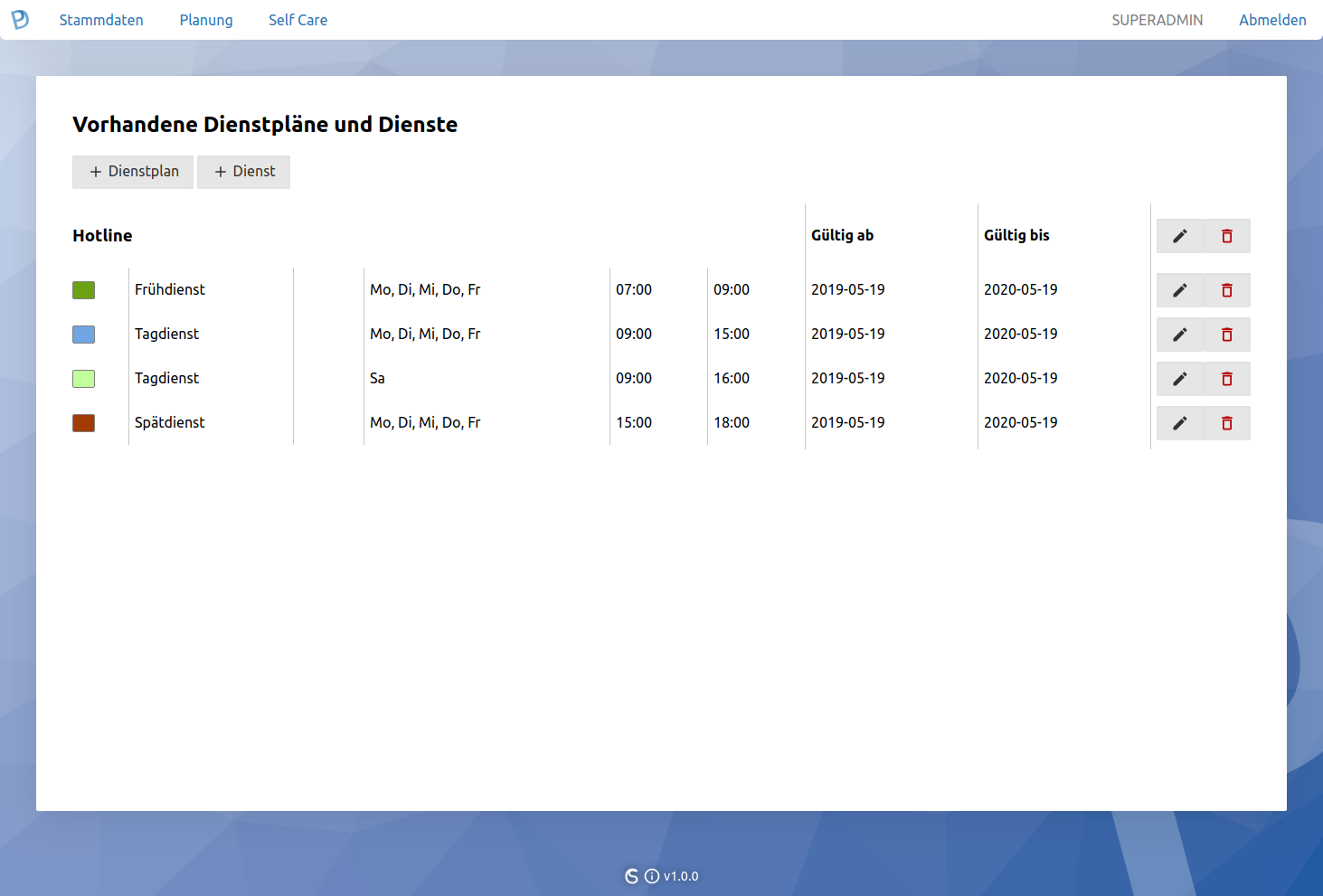Click the SUPERADMIN user label
The image size is (1323, 896).
[x=1158, y=20]
